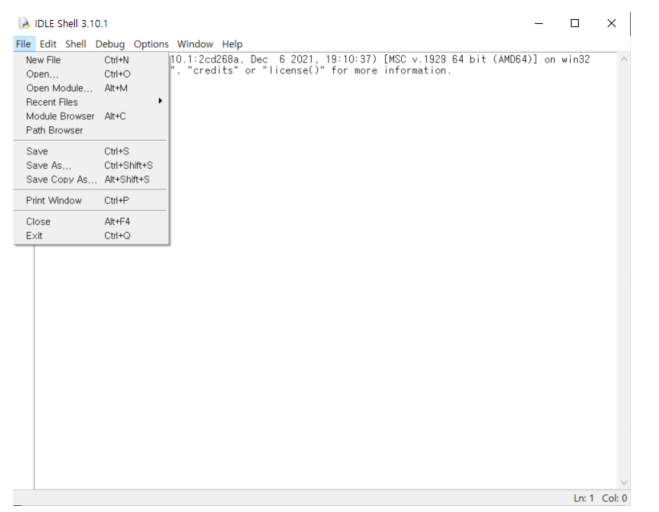Select Open Module... menu entry
The image size is (659, 512).
(x=91, y=88)
